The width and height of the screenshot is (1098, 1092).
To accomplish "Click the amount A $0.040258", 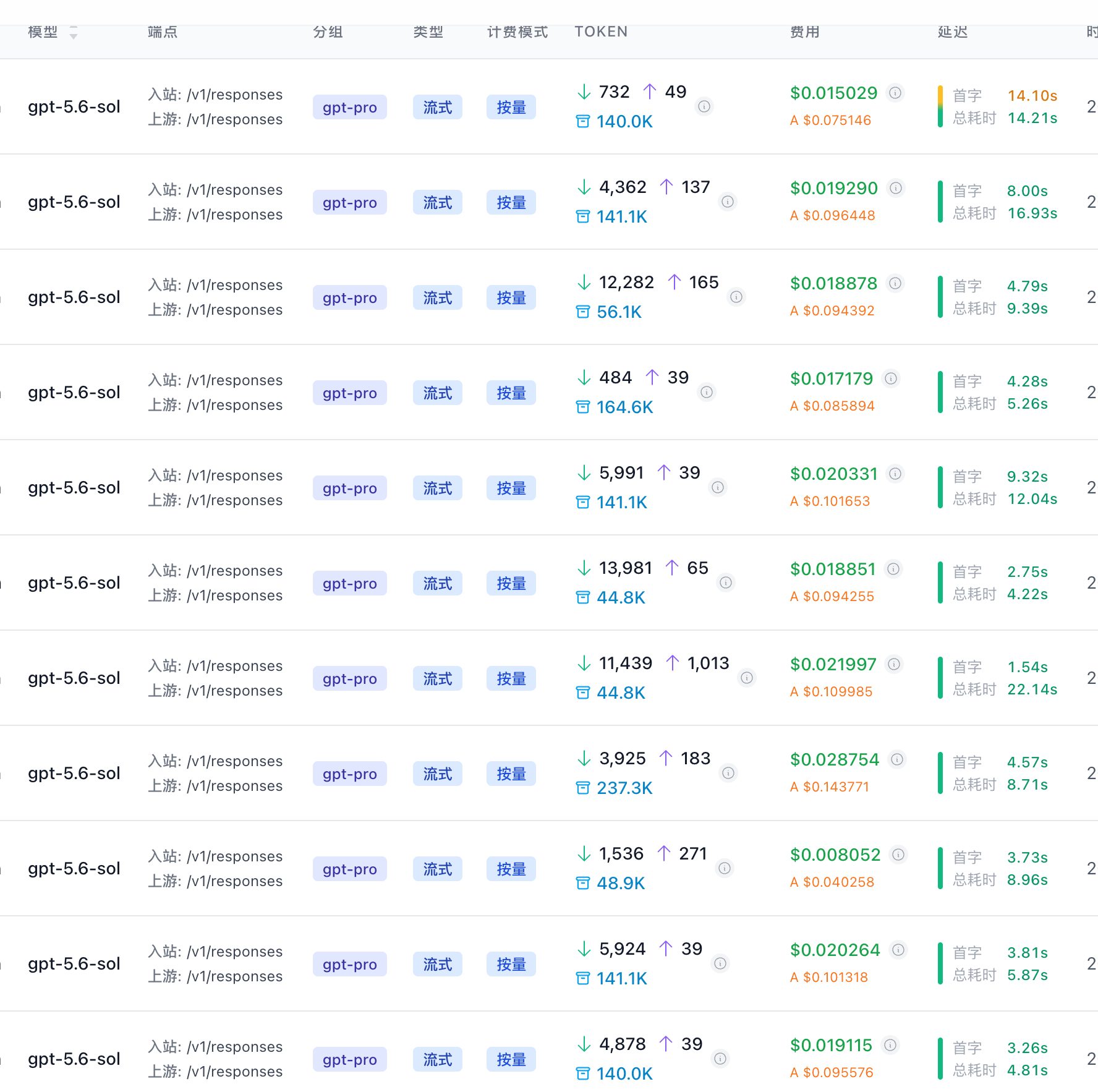I will (832, 882).
